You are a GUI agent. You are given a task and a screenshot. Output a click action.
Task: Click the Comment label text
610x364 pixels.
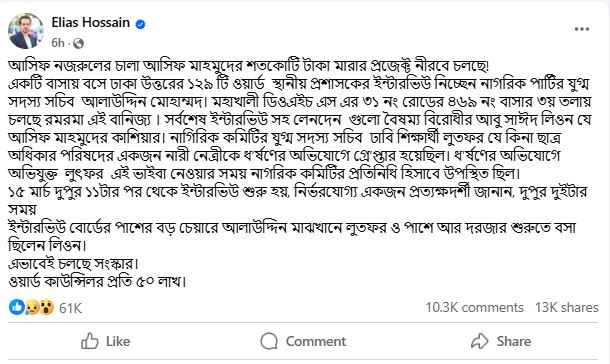[316, 341]
